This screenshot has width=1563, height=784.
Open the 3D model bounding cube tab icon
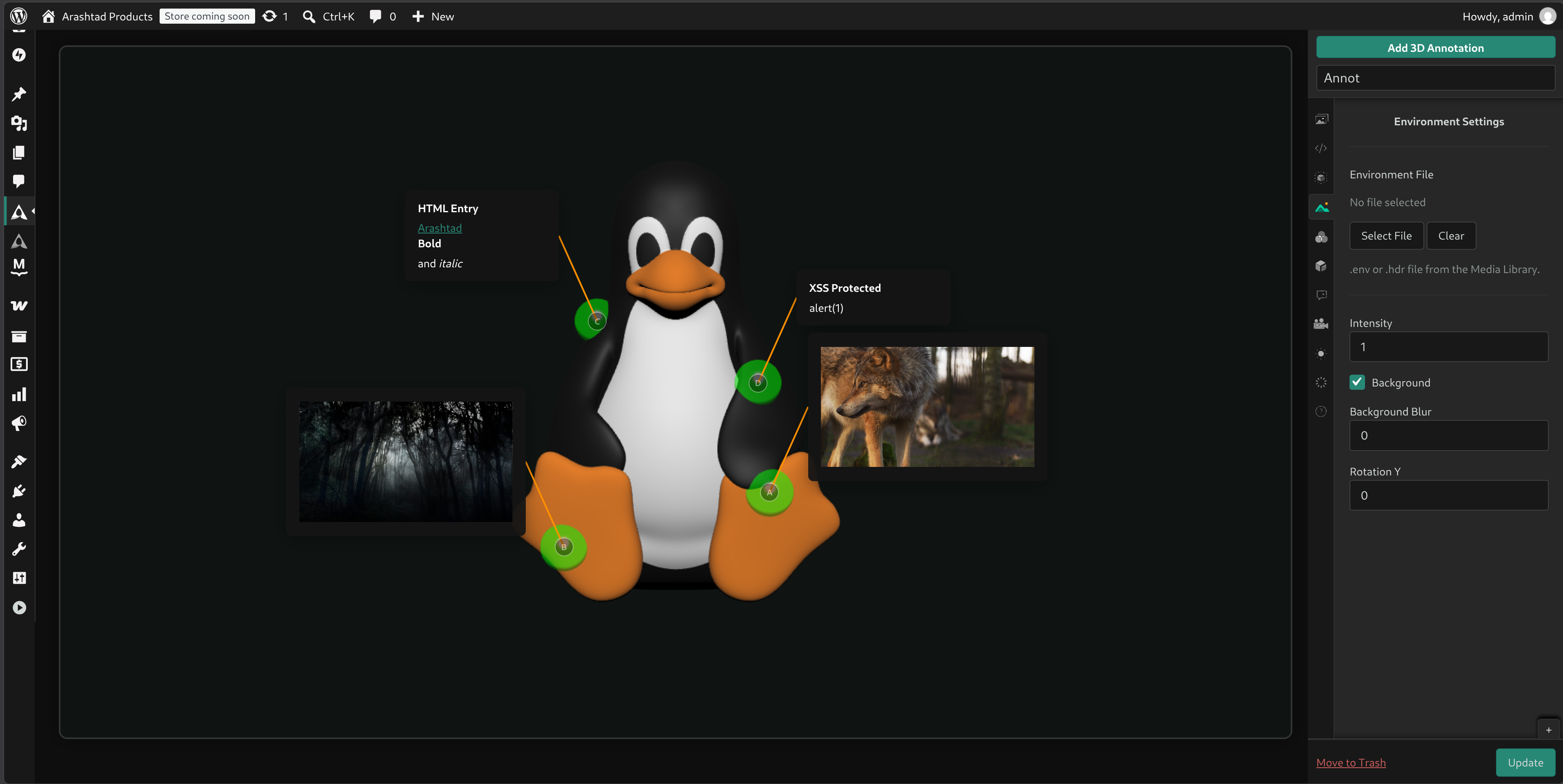click(1321, 178)
